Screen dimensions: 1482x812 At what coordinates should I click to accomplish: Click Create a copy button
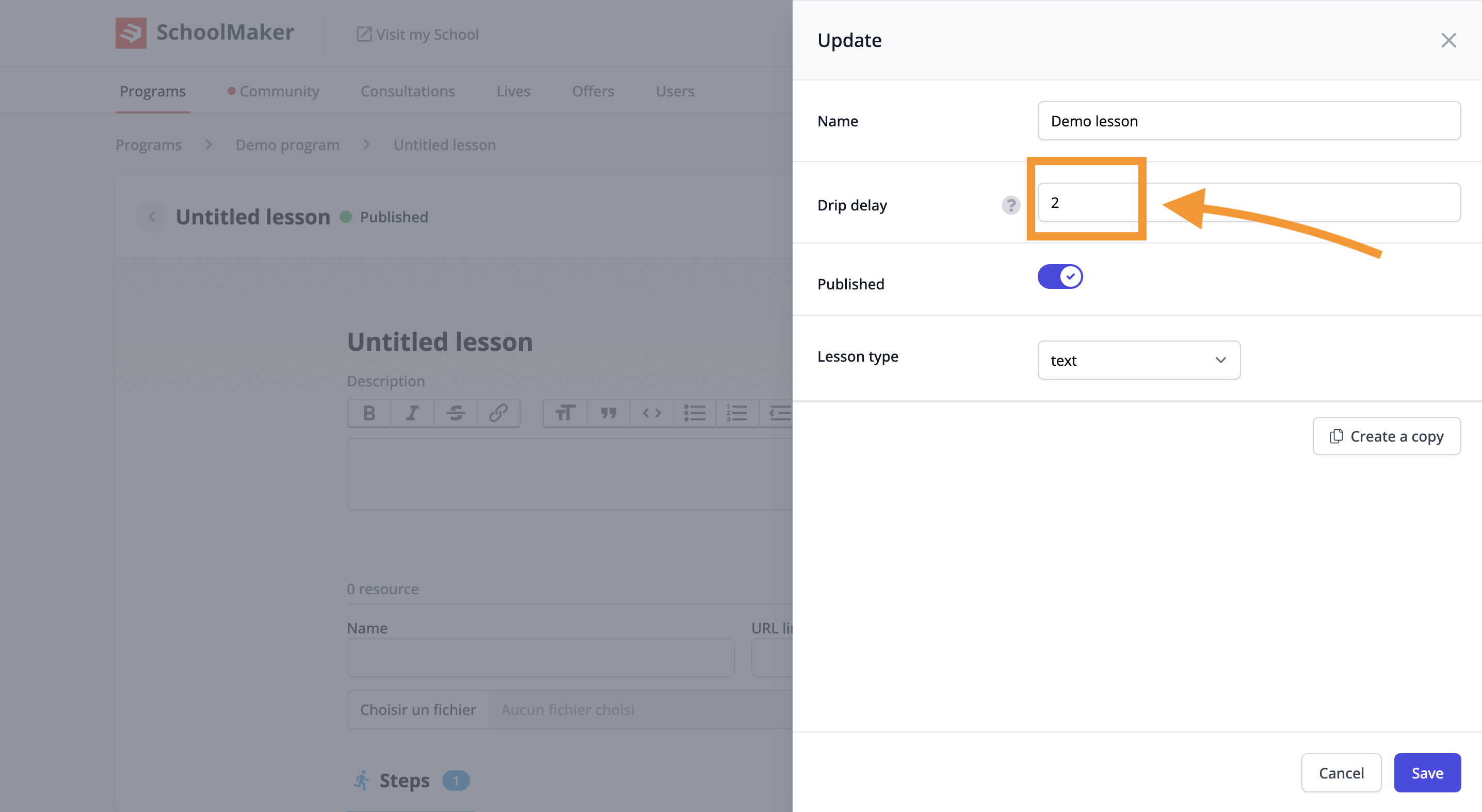[x=1386, y=436]
